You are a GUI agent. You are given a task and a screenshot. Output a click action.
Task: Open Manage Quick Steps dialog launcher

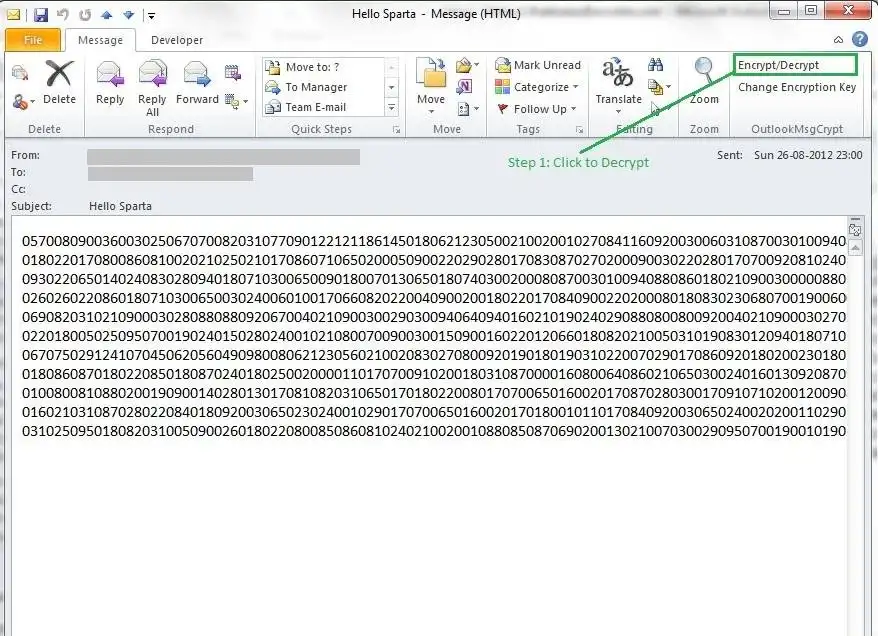(396, 130)
